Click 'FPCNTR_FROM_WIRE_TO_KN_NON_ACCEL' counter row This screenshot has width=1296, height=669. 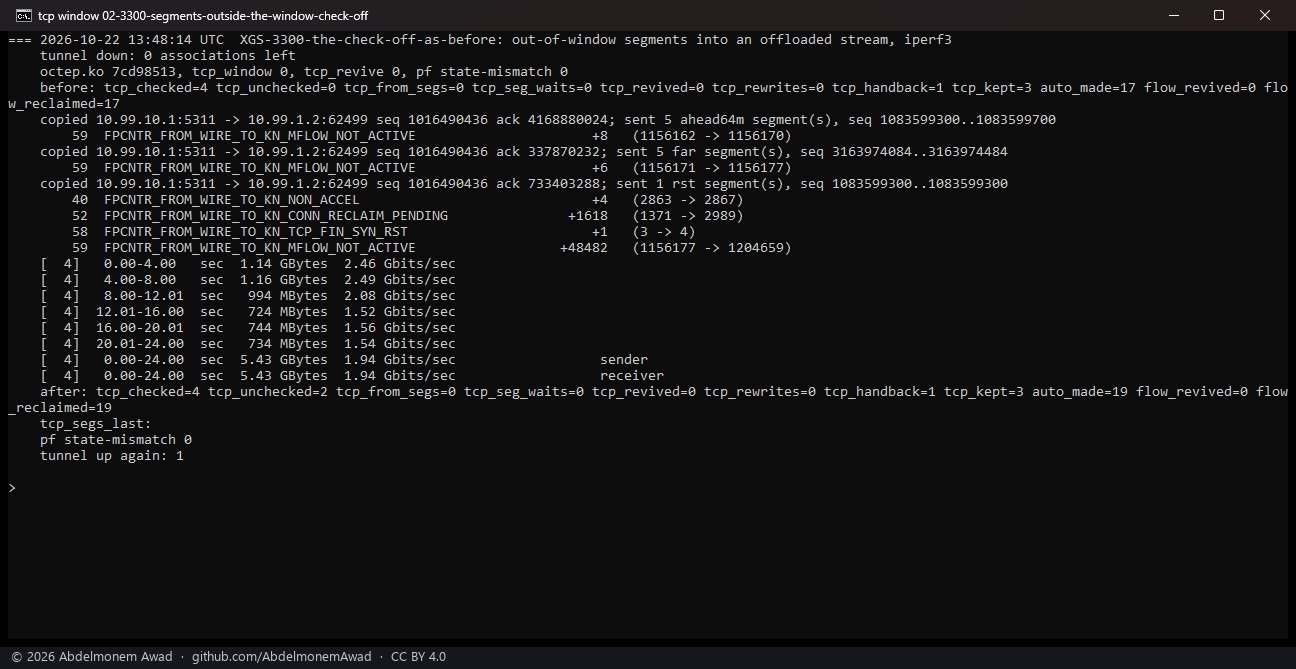[408, 200]
